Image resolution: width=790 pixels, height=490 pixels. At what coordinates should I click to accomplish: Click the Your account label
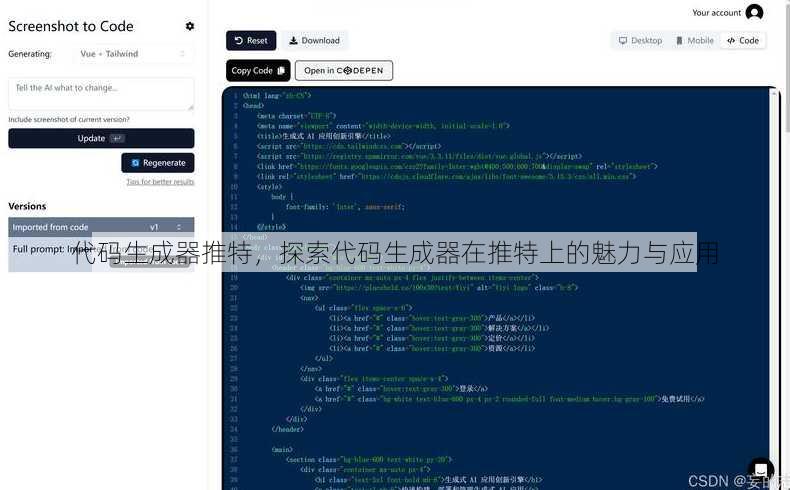coord(716,13)
